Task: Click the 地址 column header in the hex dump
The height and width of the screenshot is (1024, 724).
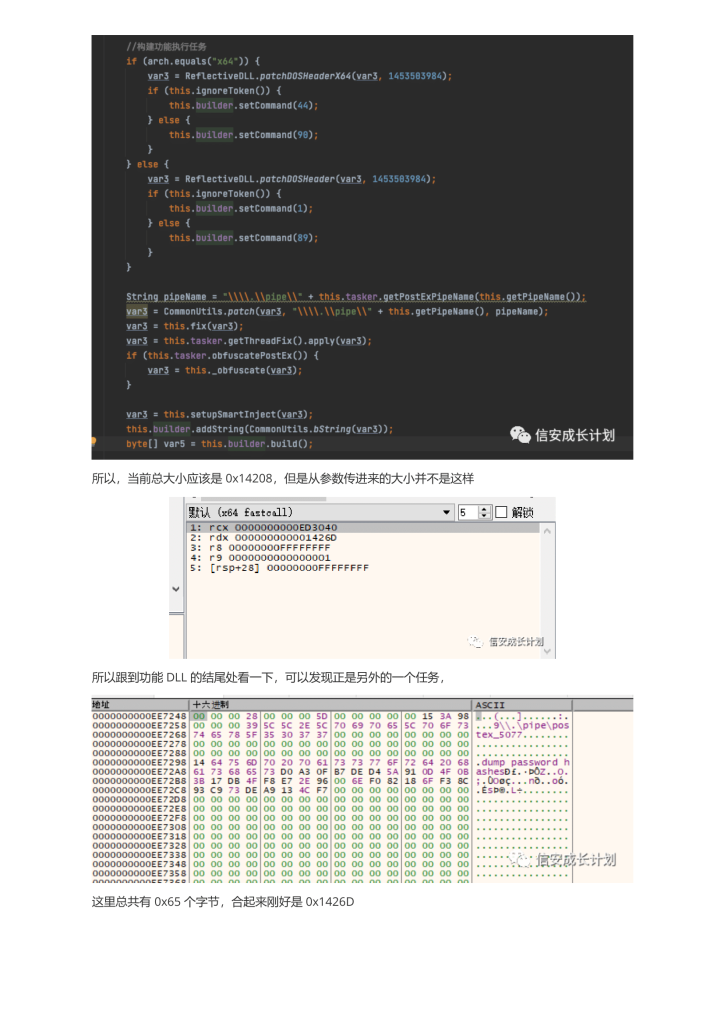Action: click(140, 705)
